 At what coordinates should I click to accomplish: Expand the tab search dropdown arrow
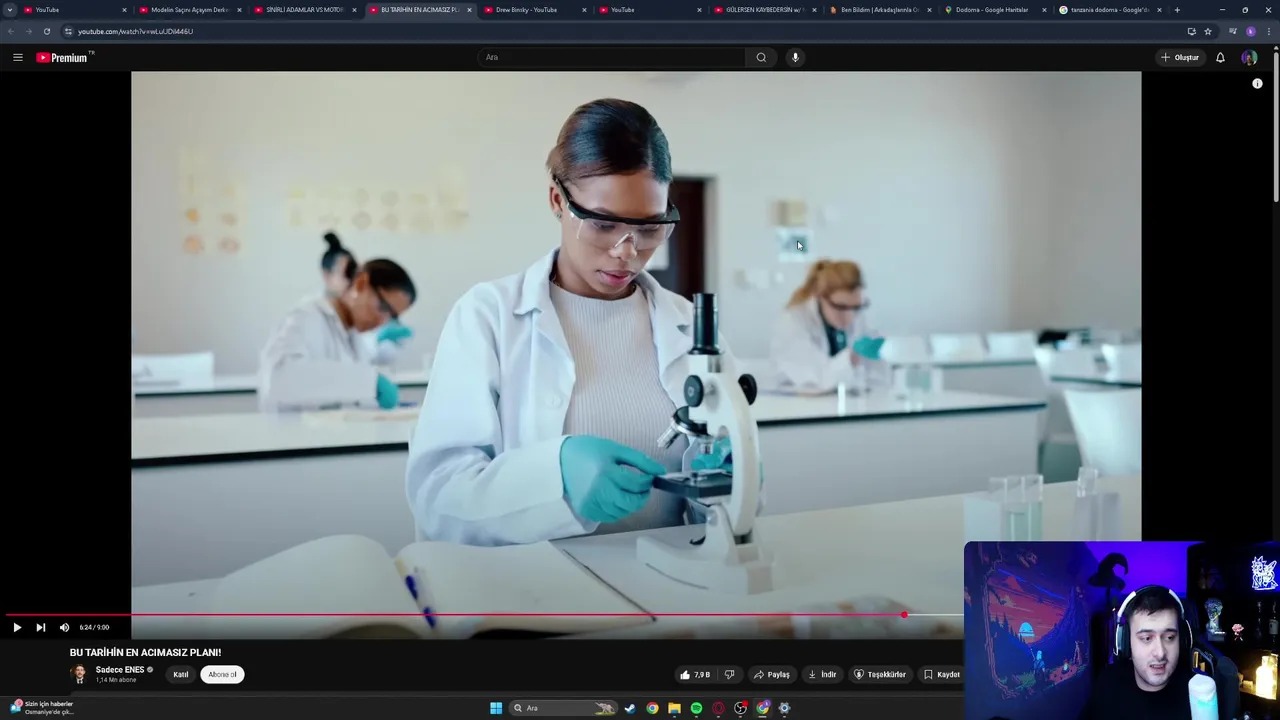(x=10, y=10)
